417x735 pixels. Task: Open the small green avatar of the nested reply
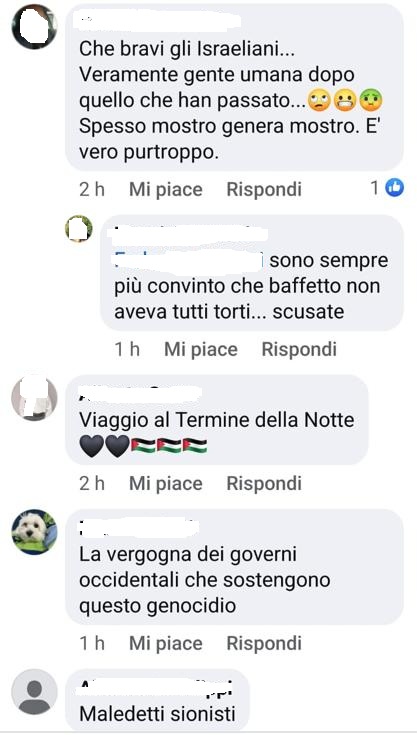click(x=79, y=228)
